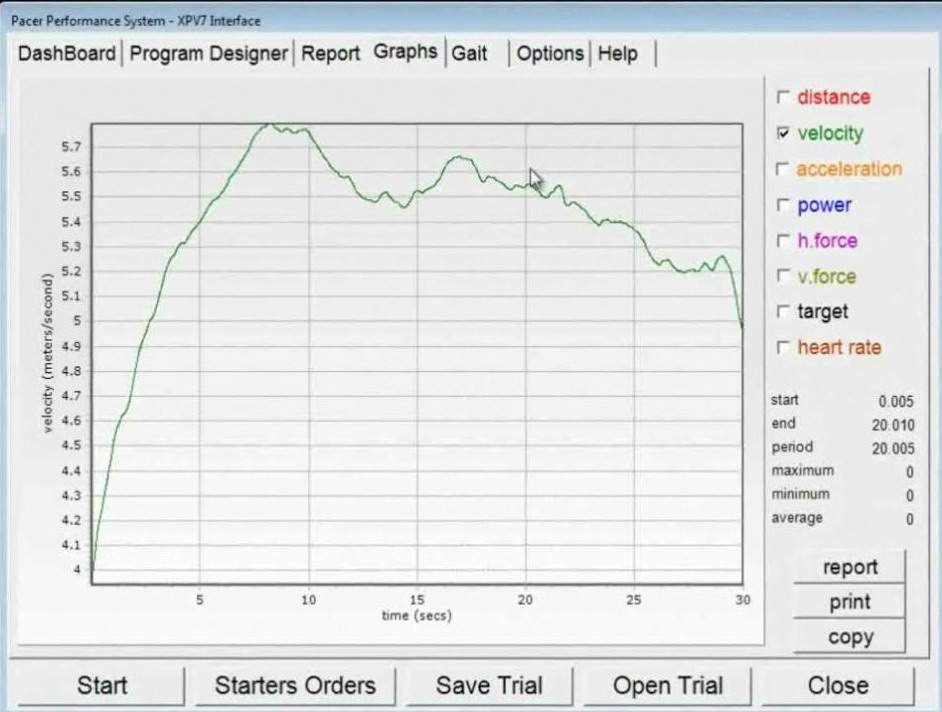Enable the distance checkbox
This screenshot has height=712, width=942.
tap(783, 97)
